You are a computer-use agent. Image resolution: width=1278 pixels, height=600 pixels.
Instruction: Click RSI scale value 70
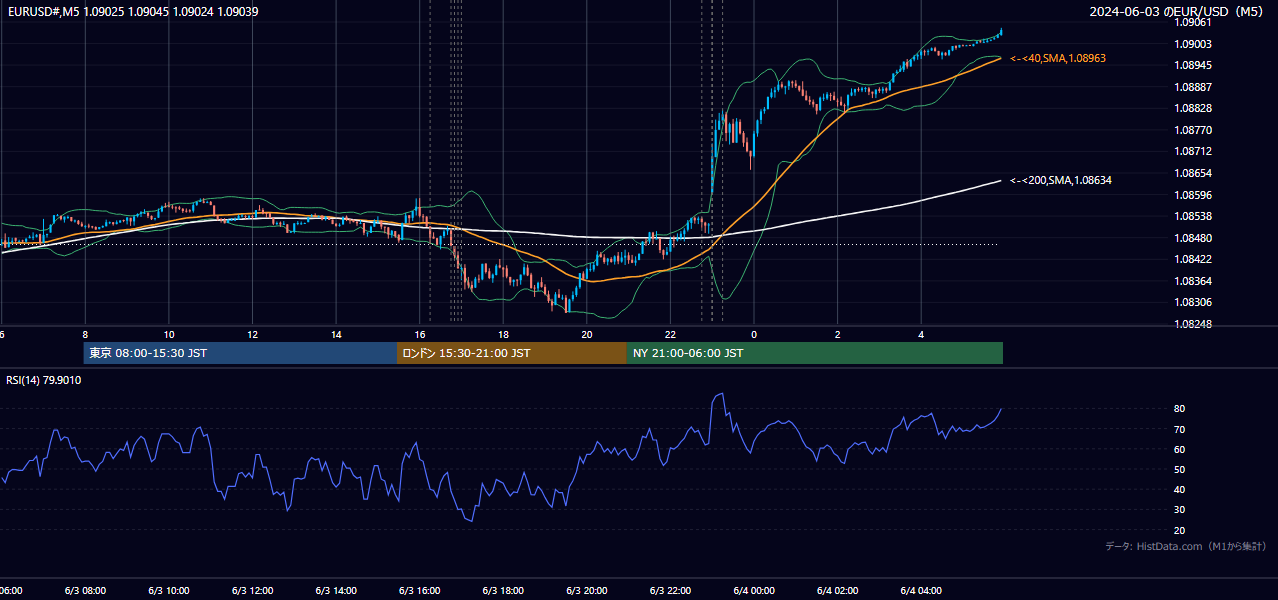tap(1180, 429)
